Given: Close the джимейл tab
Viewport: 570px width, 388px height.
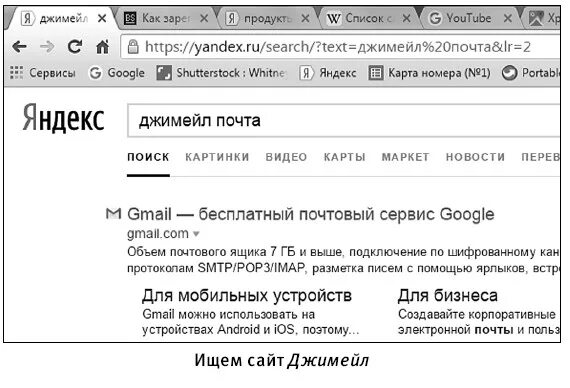Looking at the screenshot, I should click(x=103, y=18).
